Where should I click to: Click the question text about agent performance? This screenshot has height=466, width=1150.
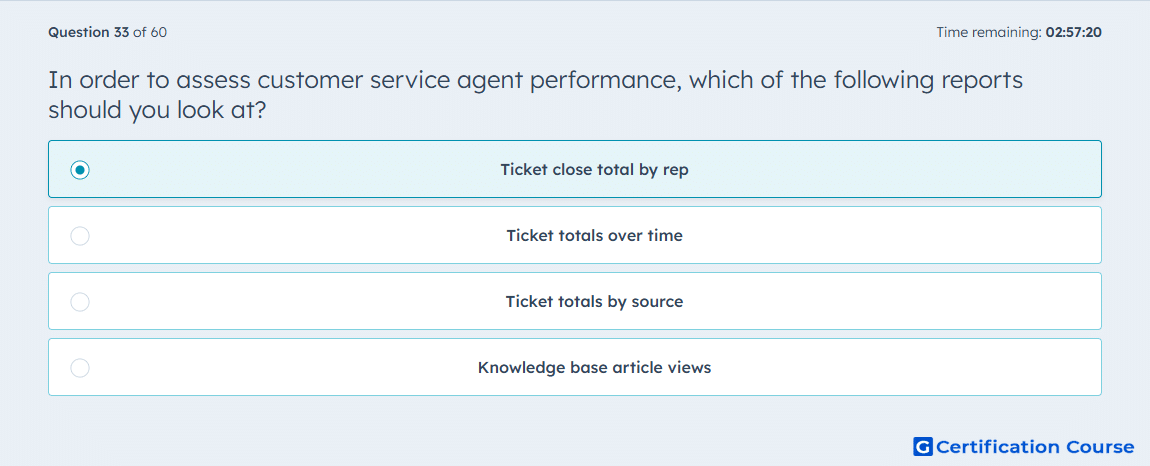click(535, 95)
